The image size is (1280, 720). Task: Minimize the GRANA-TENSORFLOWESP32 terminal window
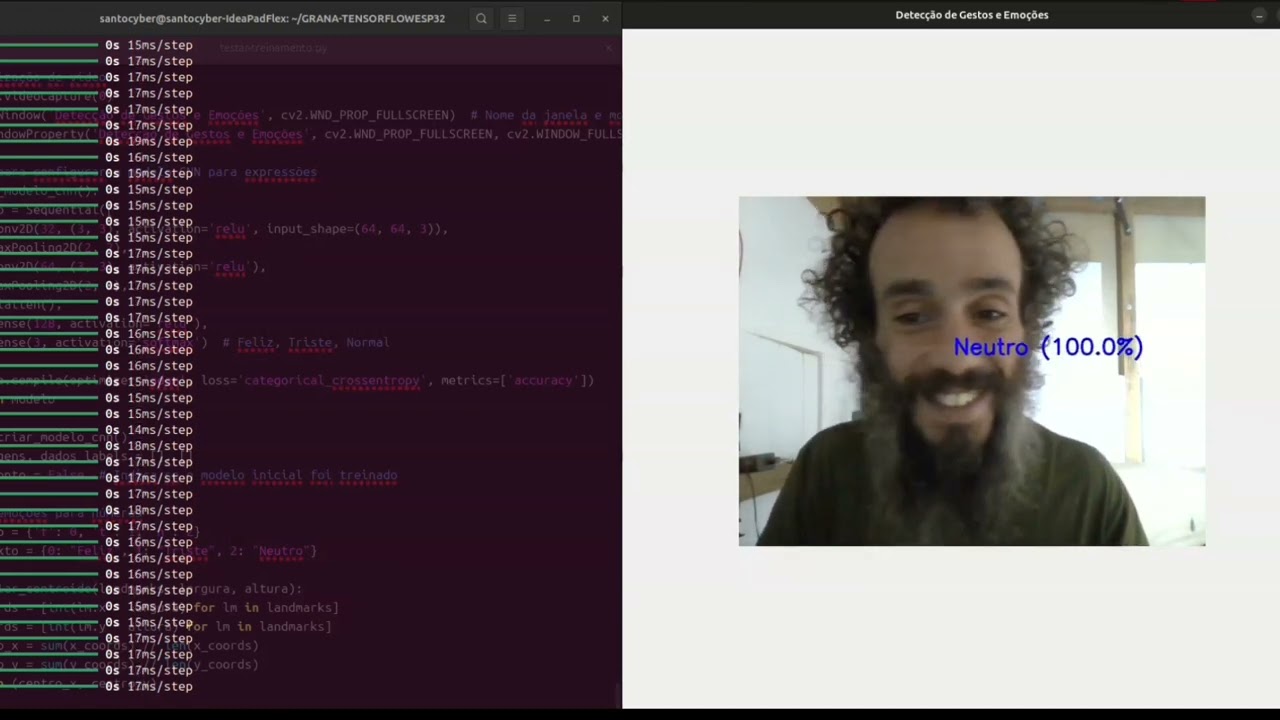point(547,18)
